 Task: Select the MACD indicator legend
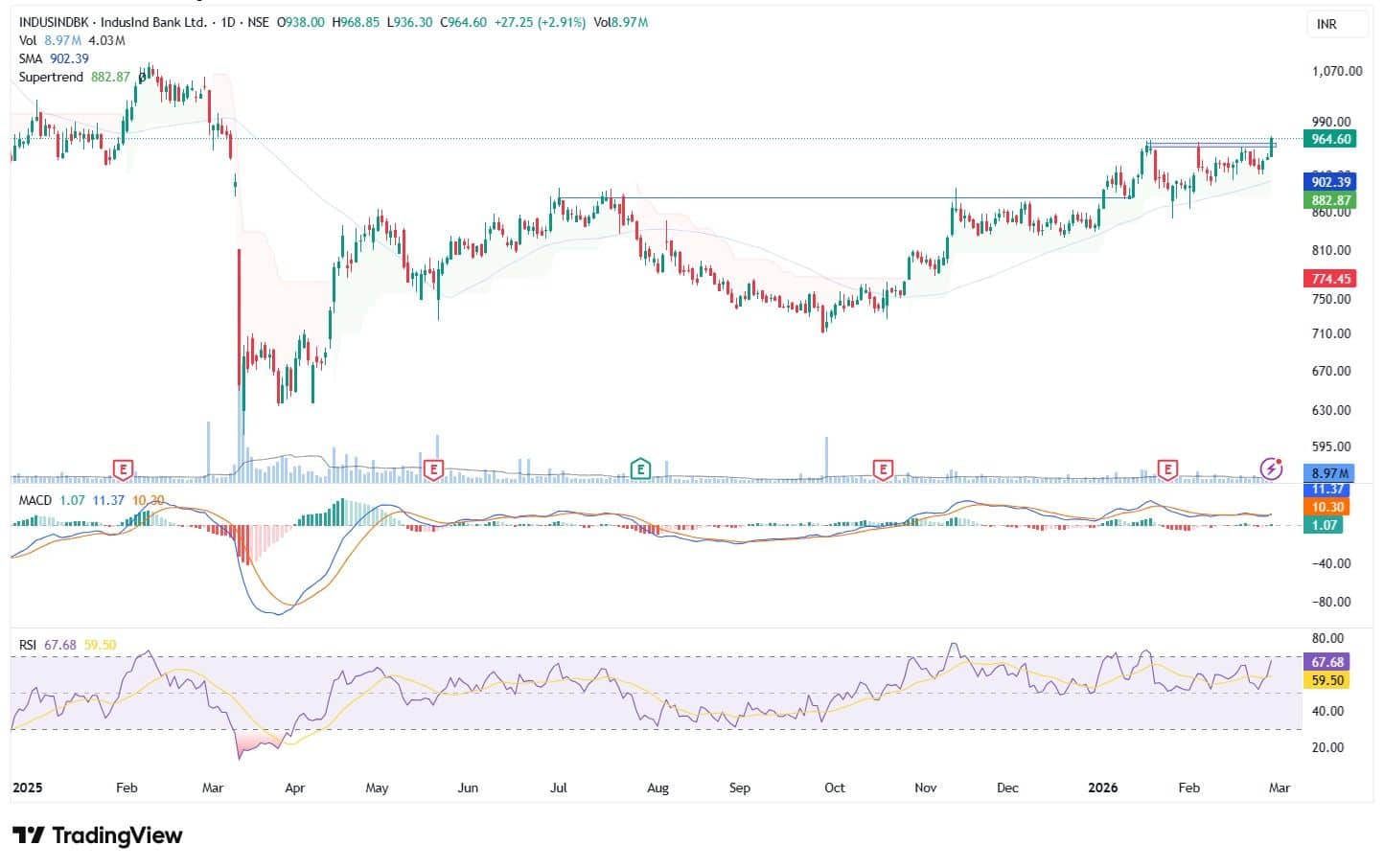91,500
